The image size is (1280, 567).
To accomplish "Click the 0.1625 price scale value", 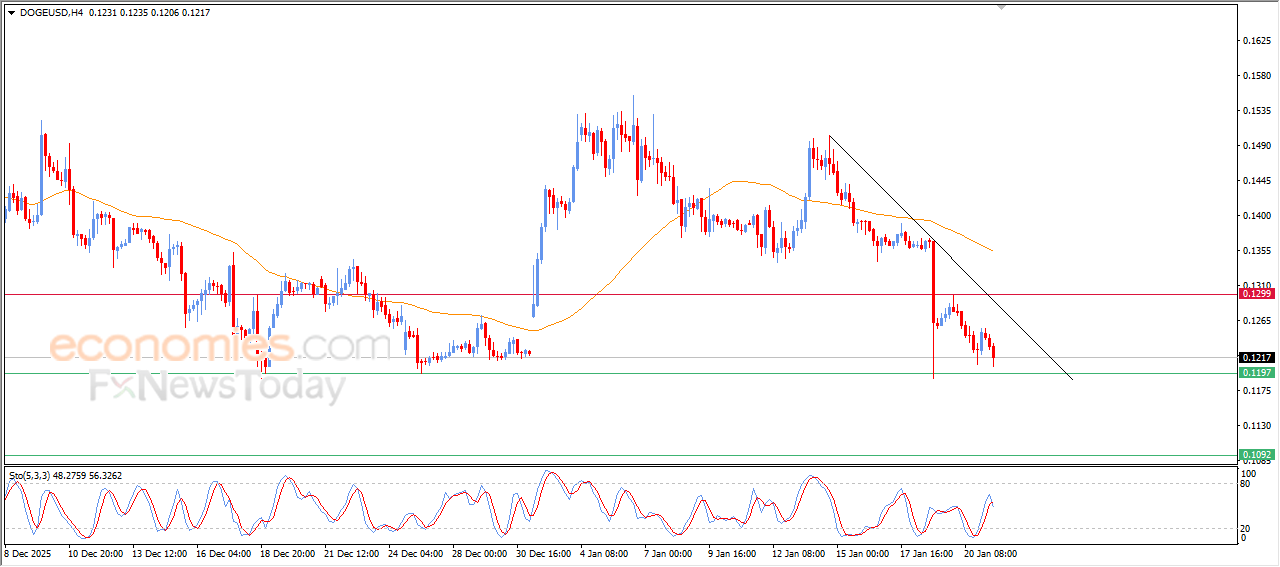I will pyautogui.click(x=1255, y=41).
